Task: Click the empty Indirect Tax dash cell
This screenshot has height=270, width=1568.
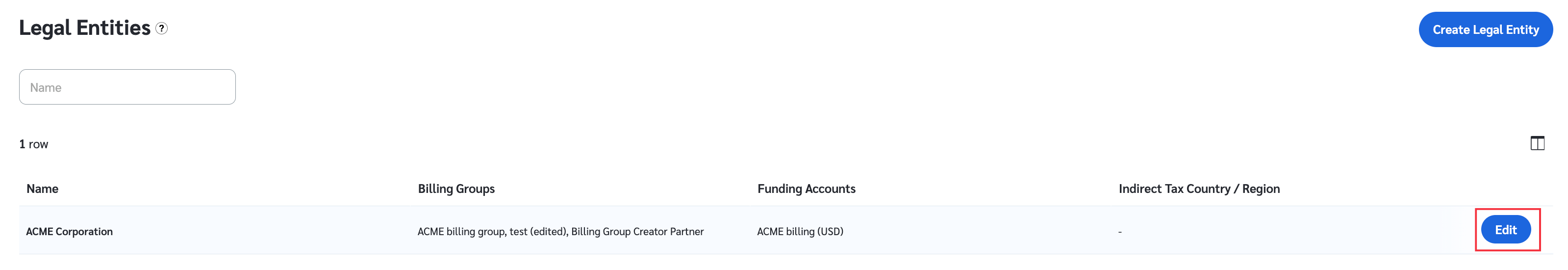Action: tap(1120, 232)
